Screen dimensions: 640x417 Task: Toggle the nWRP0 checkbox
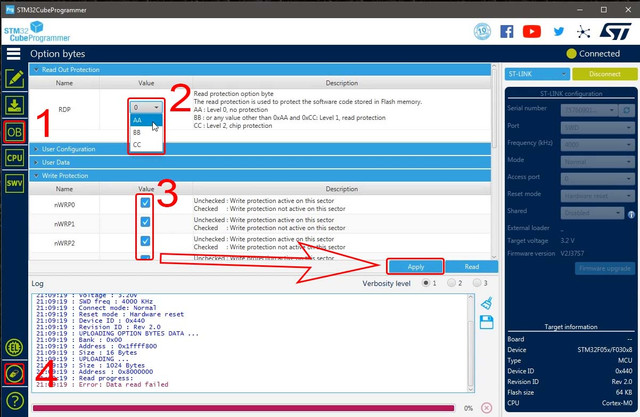point(145,203)
